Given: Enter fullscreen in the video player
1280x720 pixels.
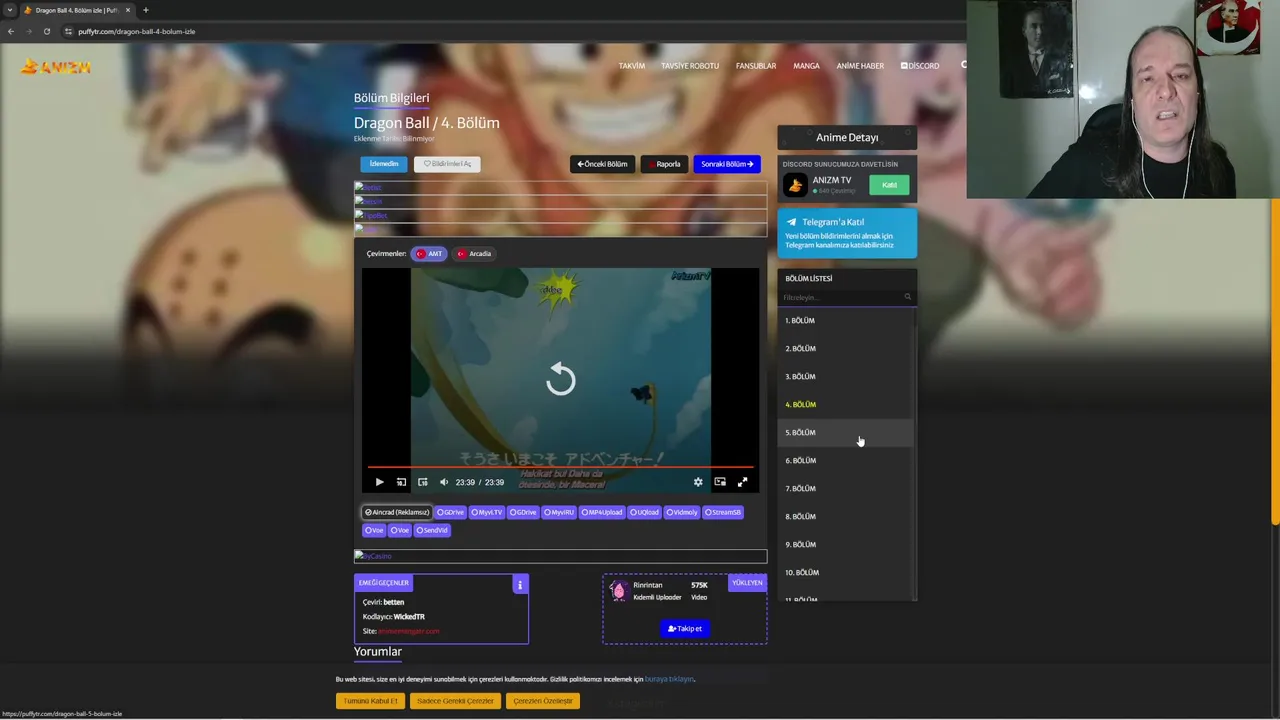Looking at the screenshot, I should click(742, 482).
